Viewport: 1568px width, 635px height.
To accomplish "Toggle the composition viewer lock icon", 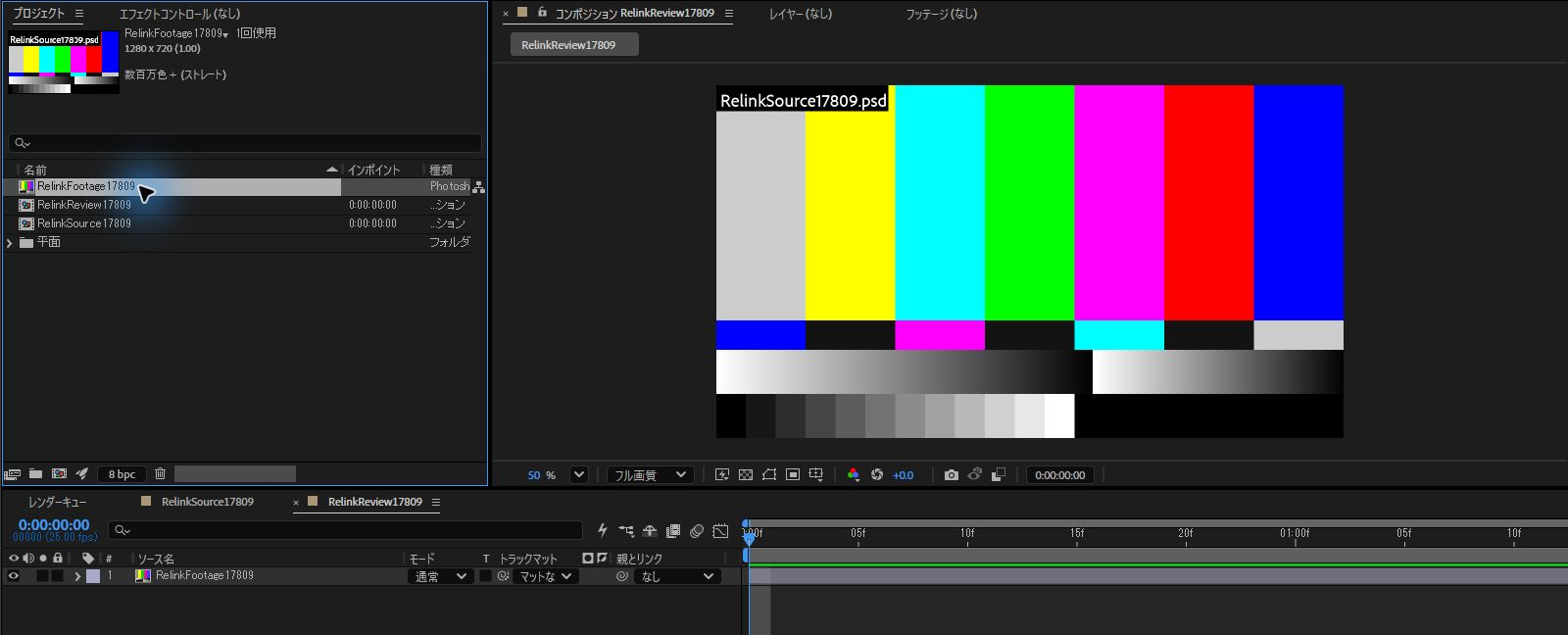I will (542, 13).
